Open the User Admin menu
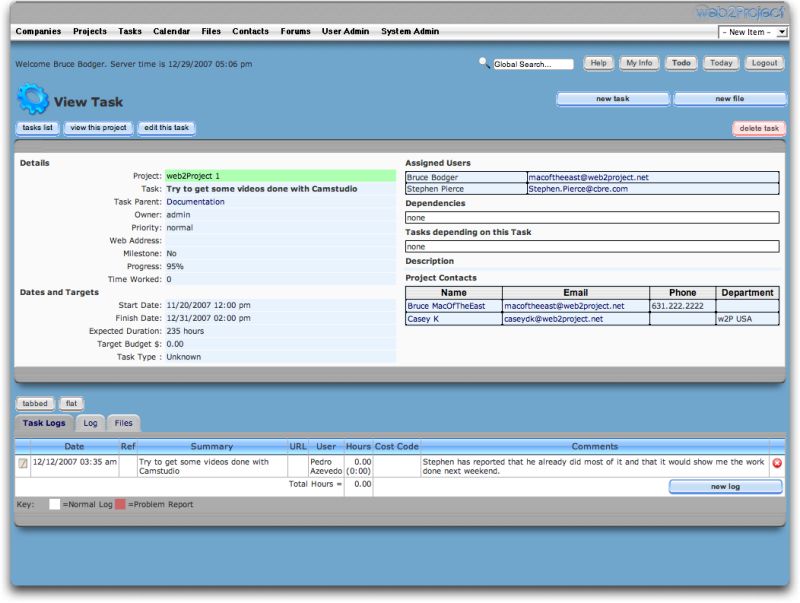800x603 pixels. pyautogui.click(x=345, y=31)
